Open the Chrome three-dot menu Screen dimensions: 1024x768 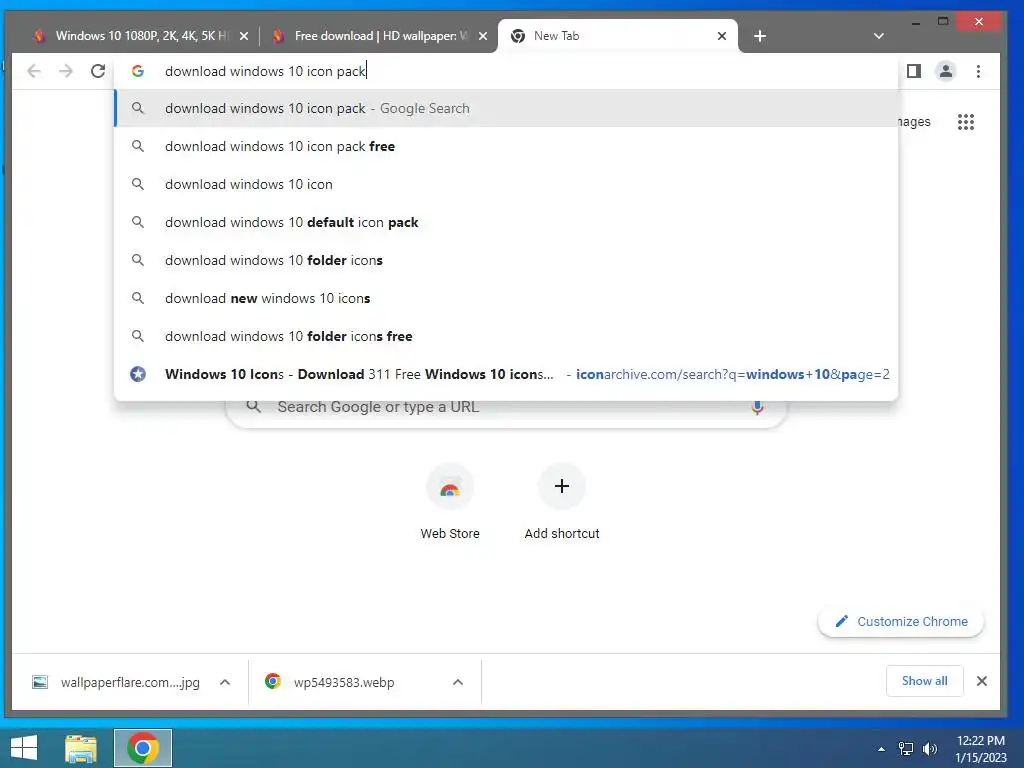(978, 71)
